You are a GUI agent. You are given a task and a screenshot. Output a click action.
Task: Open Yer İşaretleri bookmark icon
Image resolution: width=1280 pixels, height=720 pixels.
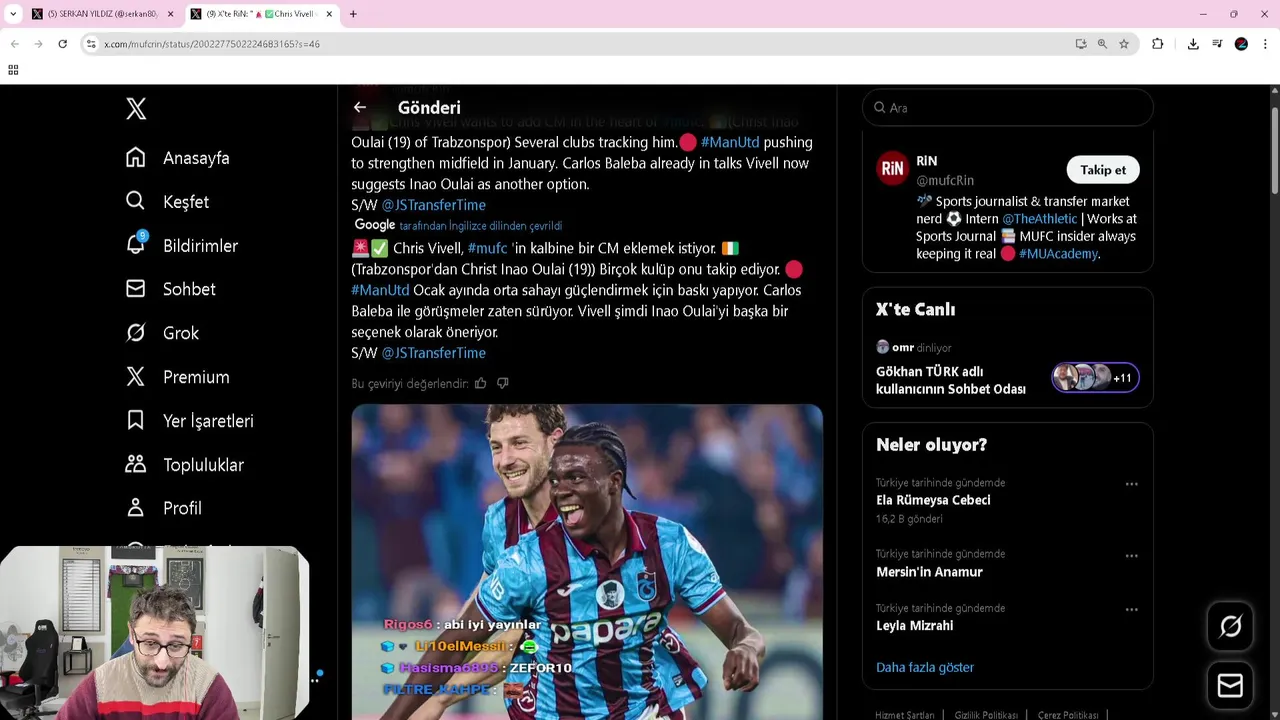click(136, 421)
